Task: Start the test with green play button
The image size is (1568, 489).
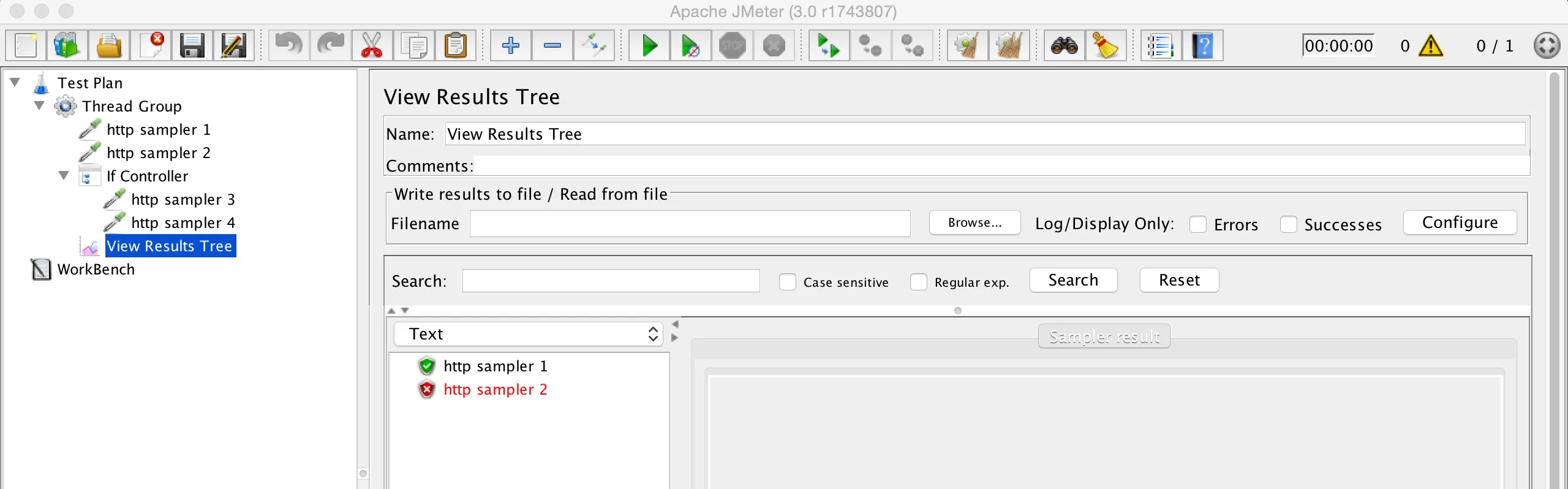Action: (x=649, y=45)
